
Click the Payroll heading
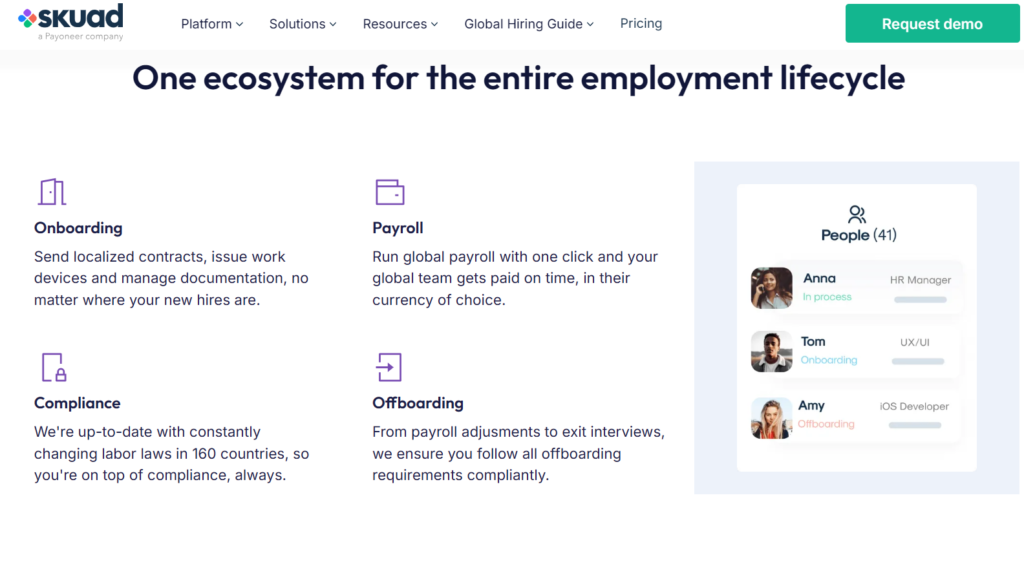[398, 228]
